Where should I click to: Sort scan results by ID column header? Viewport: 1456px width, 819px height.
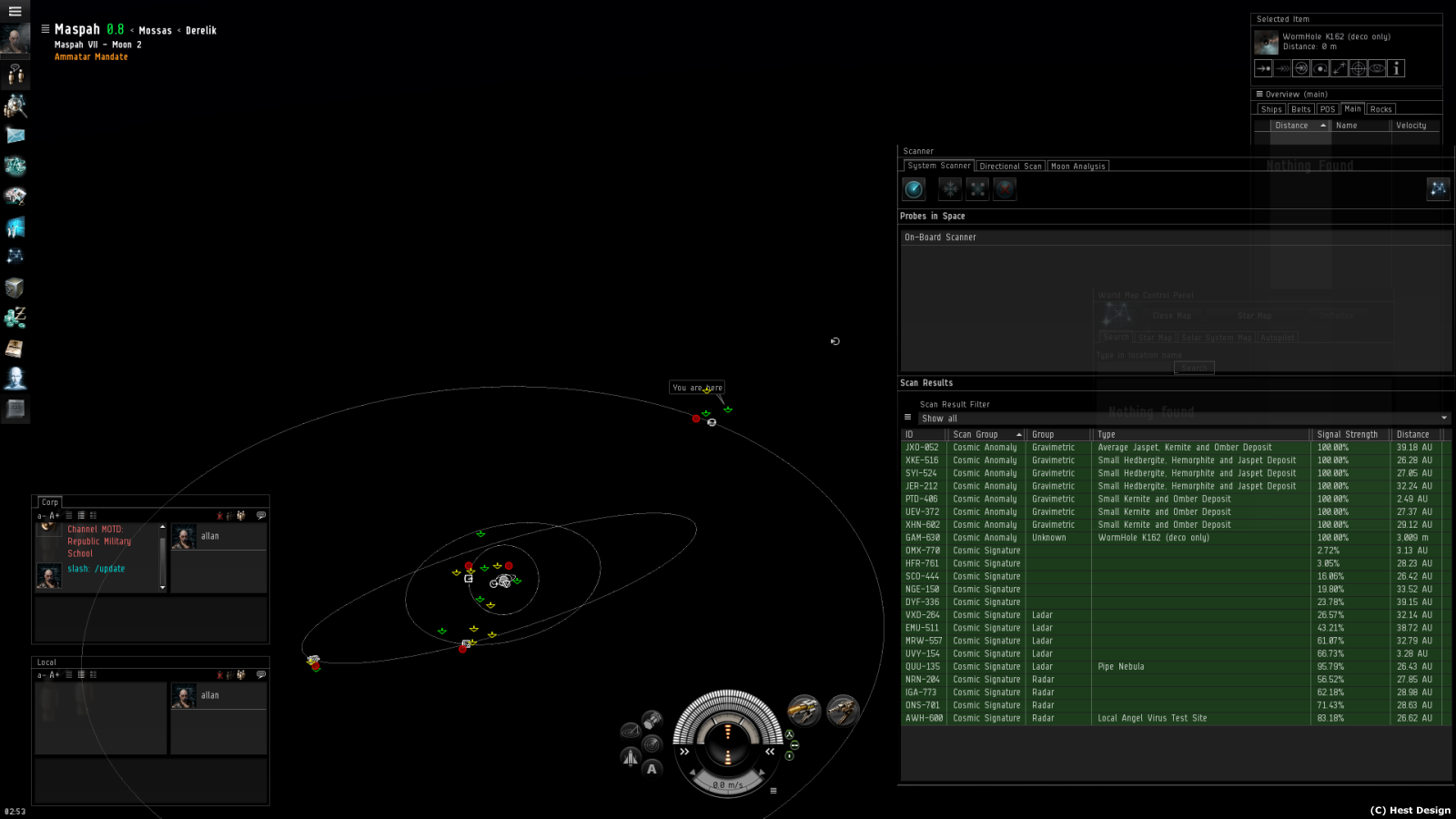[x=924, y=435]
